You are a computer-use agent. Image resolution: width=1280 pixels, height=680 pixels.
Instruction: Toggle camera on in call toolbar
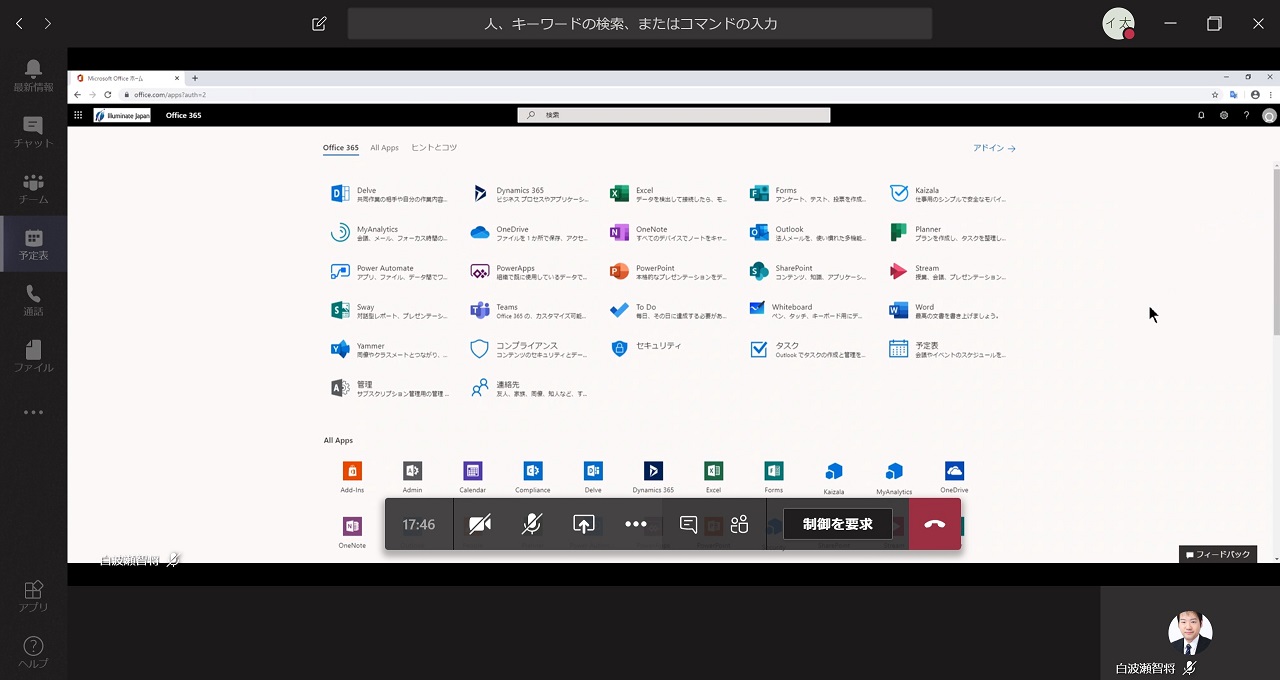tap(480, 524)
